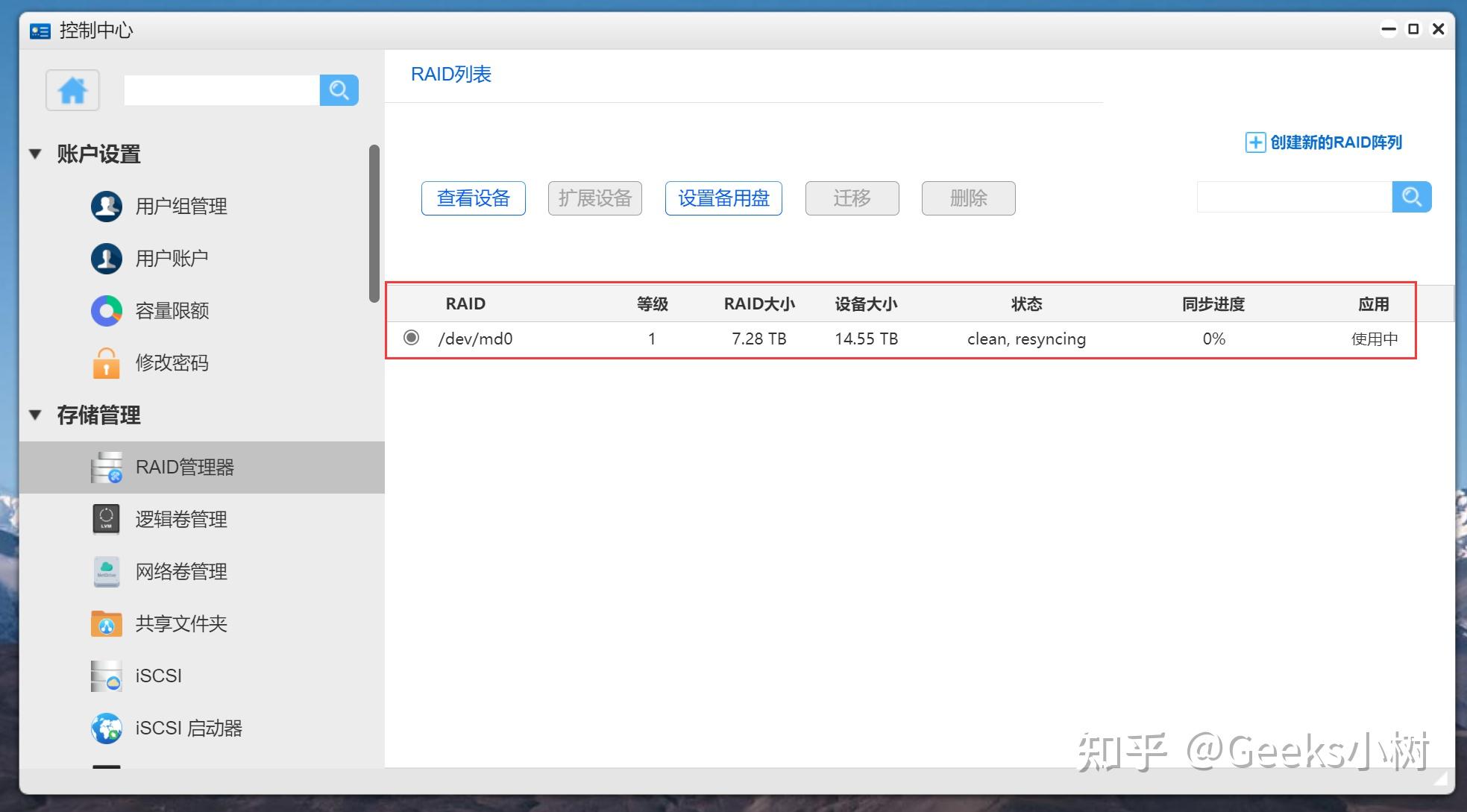Open logical volume management icon
Screen dimensions: 1467x812
[107, 520]
